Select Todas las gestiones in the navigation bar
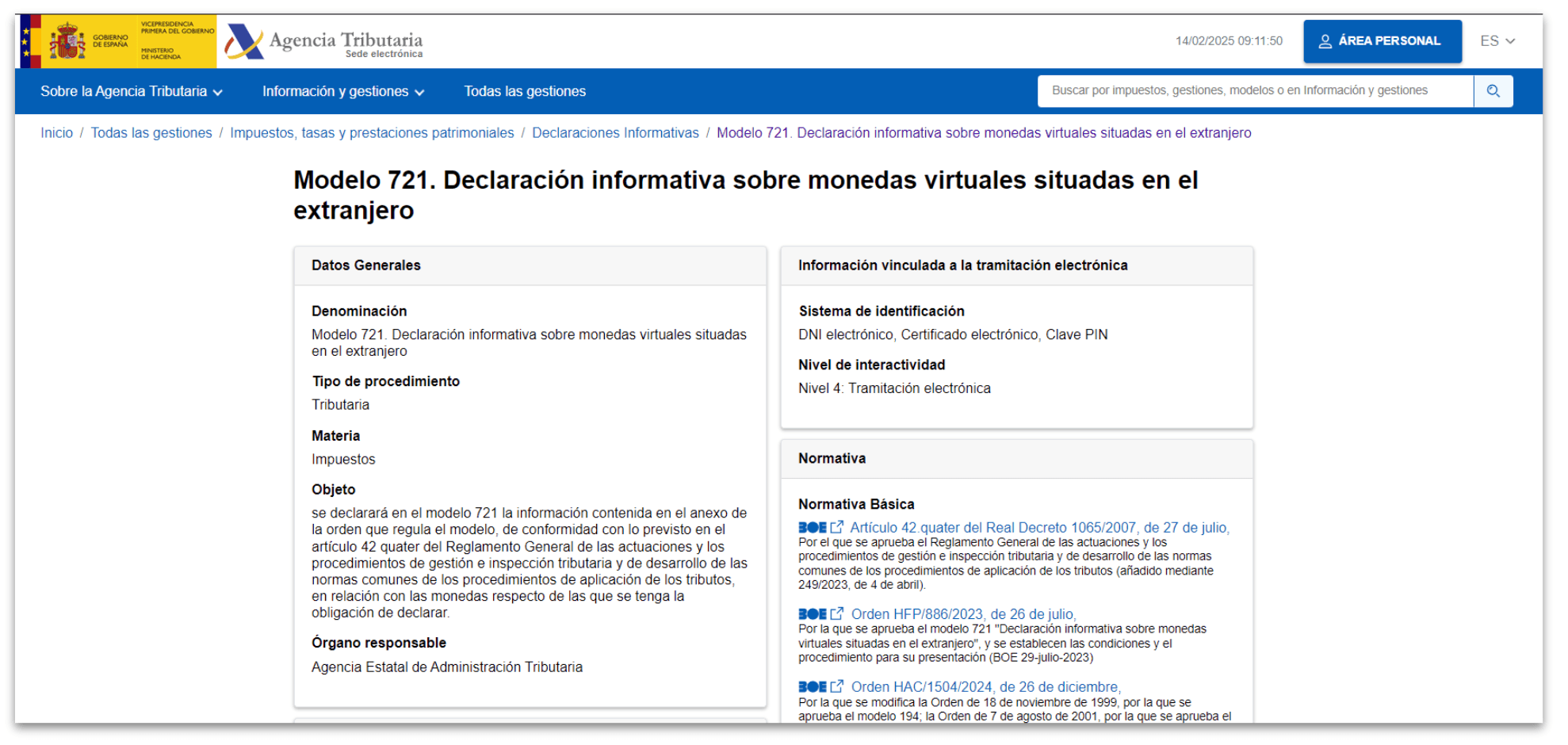This screenshot has width=1568, height=745. click(524, 91)
